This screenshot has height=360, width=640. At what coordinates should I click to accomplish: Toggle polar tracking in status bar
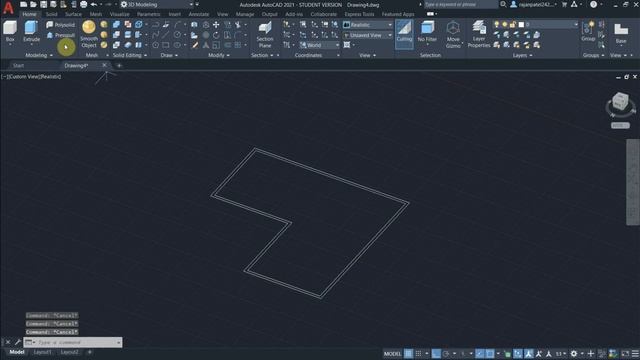coord(446,353)
